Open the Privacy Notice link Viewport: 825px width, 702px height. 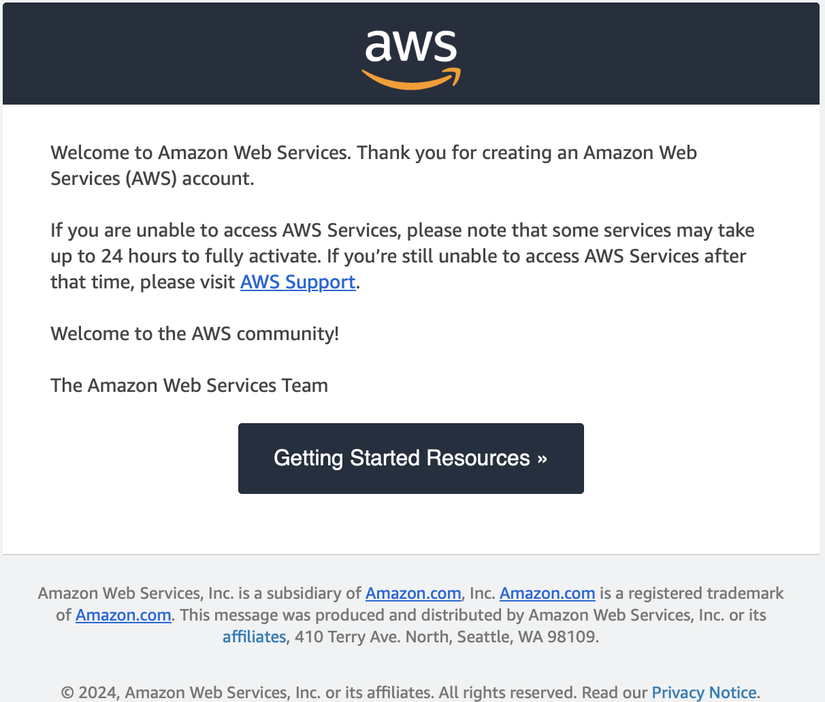(704, 692)
